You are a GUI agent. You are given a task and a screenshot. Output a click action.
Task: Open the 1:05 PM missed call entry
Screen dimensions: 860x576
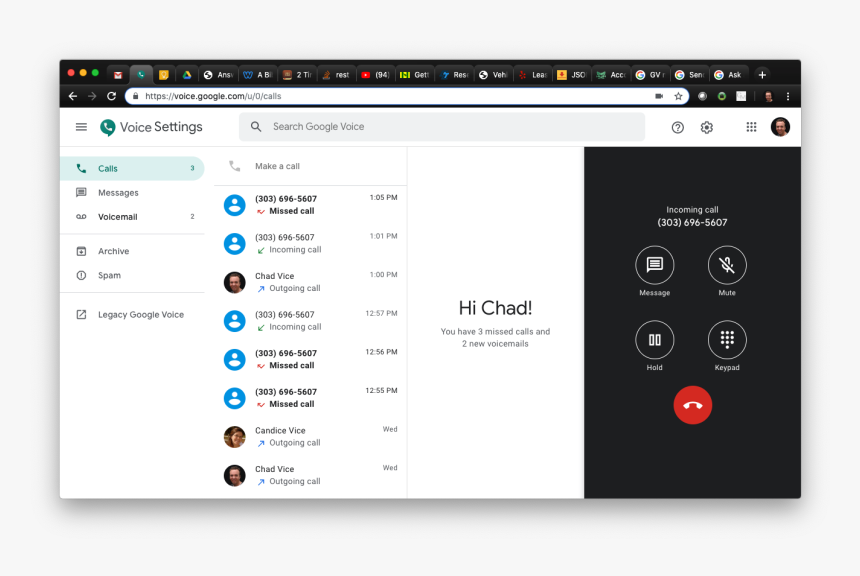pos(310,205)
